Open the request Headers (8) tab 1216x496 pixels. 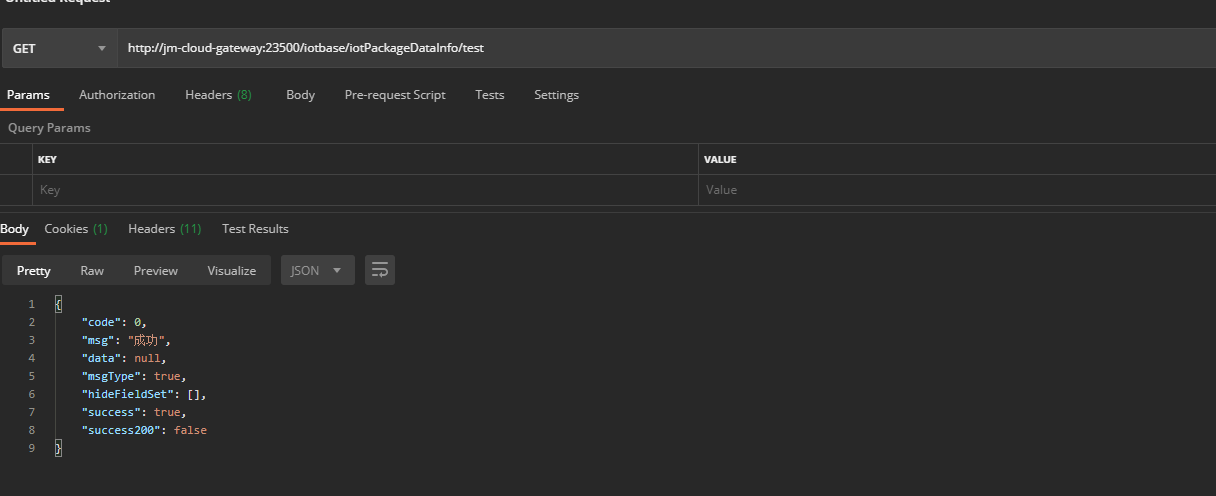218,95
